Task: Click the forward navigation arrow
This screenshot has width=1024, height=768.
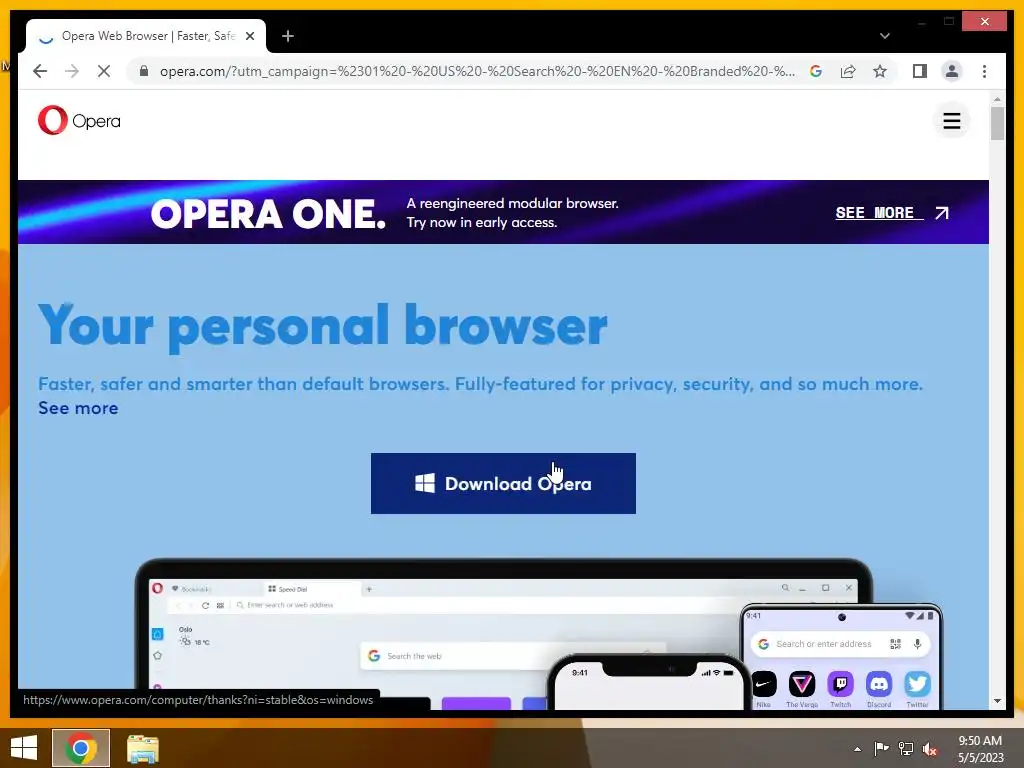Action: (72, 71)
